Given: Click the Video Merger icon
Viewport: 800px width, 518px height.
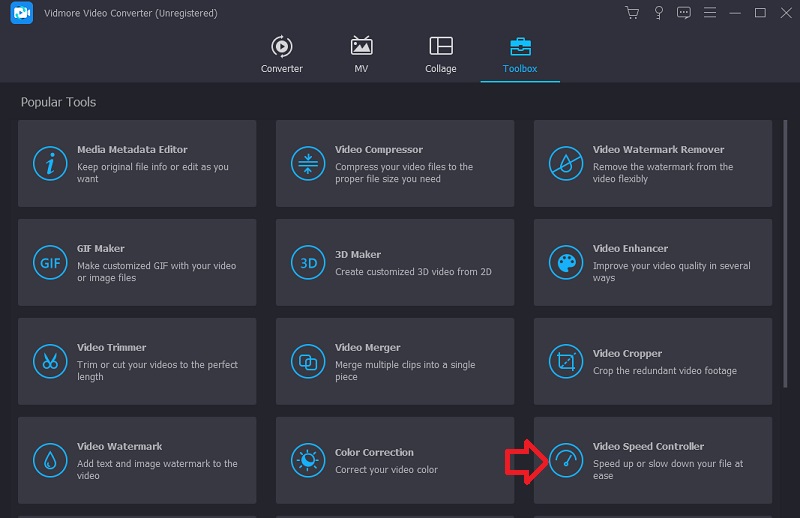Looking at the screenshot, I should 308,361.
